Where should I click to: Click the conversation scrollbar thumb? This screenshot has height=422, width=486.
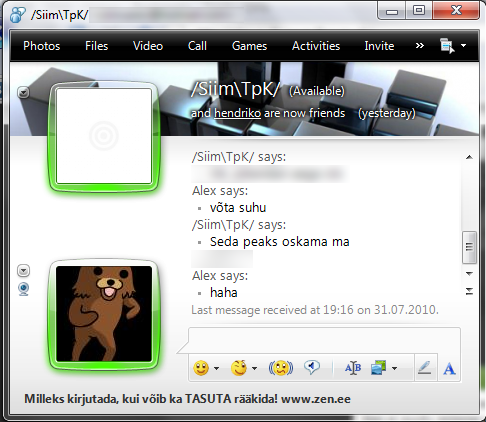469,247
